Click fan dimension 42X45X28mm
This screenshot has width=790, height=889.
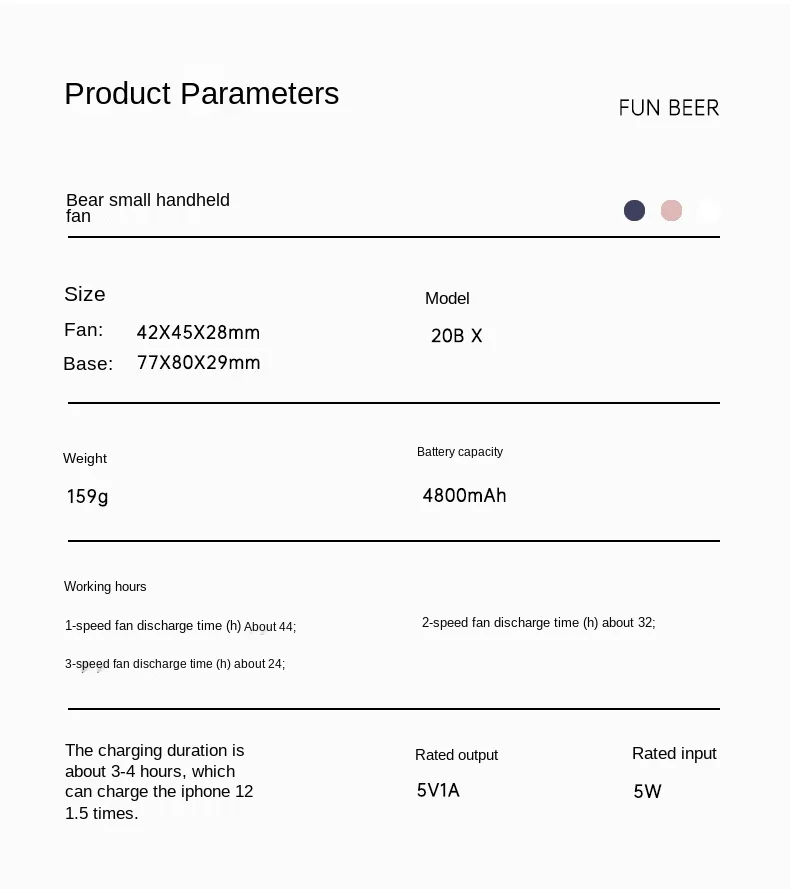click(198, 332)
